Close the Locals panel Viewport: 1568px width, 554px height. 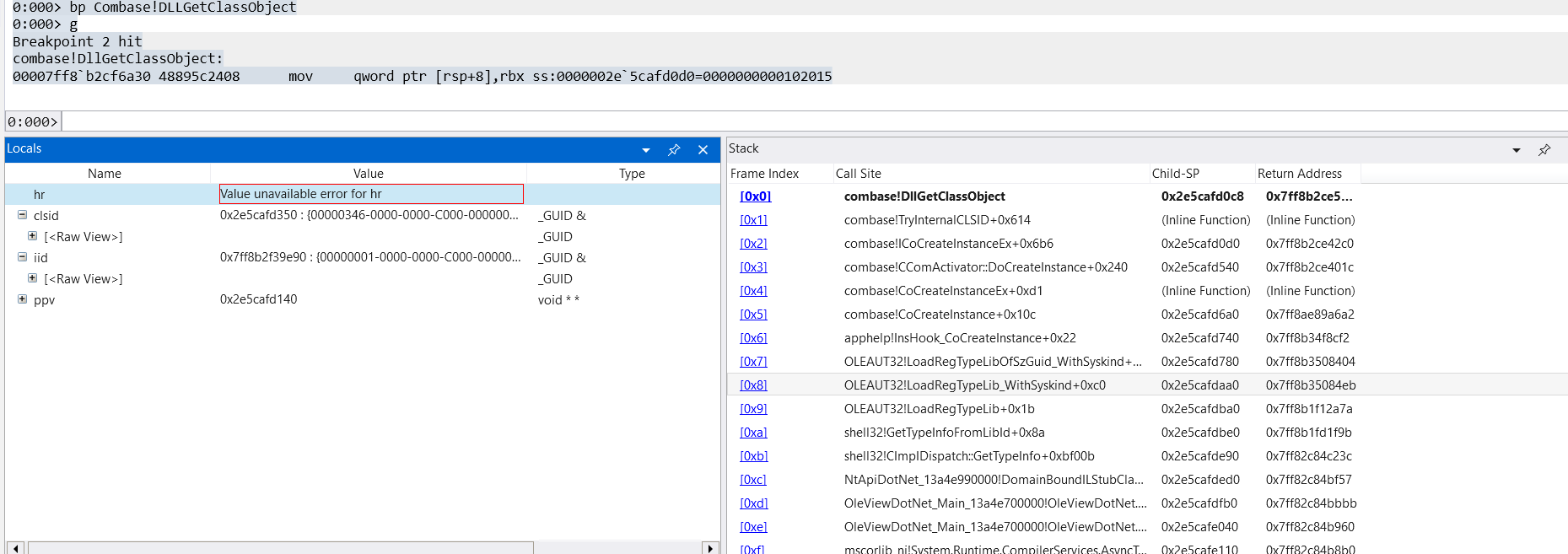pyautogui.click(x=703, y=150)
